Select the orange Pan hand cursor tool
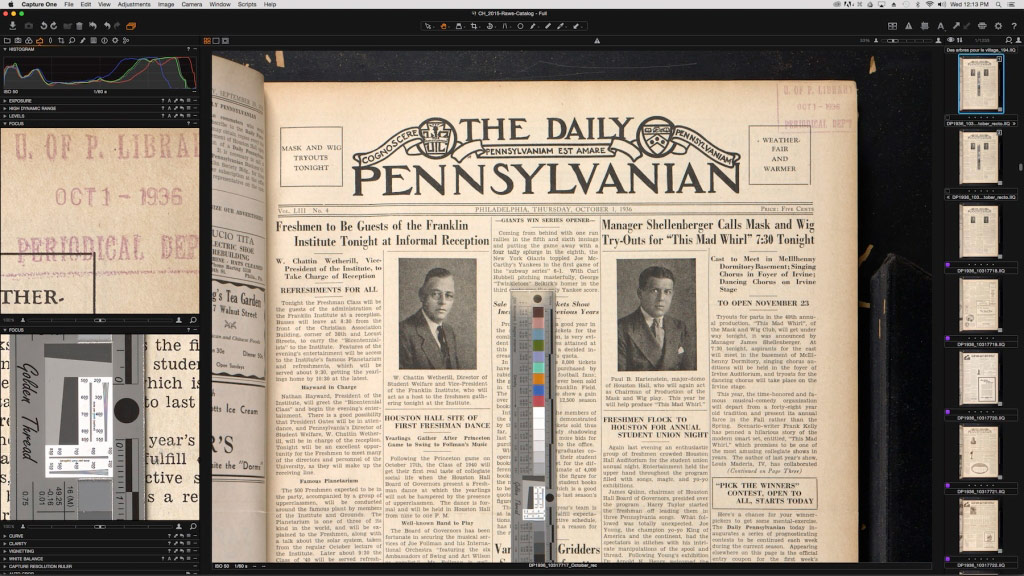This screenshot has height=576, width=1024. [x=443, y=26]
